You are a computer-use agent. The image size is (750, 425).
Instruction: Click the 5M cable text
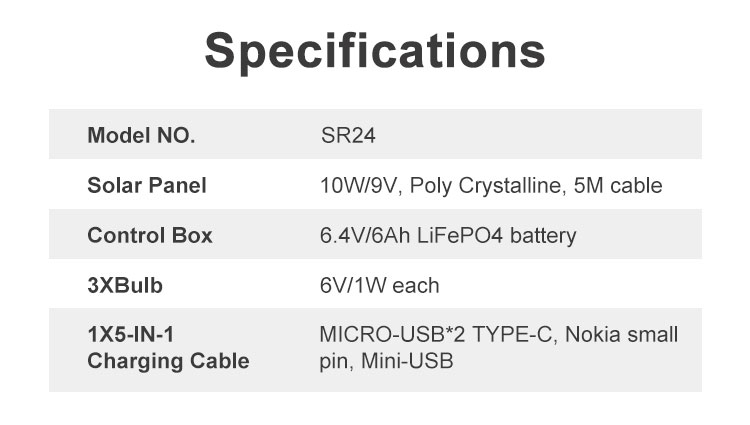tap(618, 185)
